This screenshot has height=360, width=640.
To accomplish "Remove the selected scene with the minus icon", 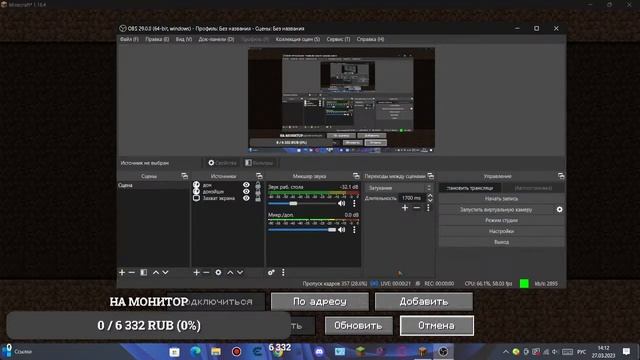I will [131, 272].
